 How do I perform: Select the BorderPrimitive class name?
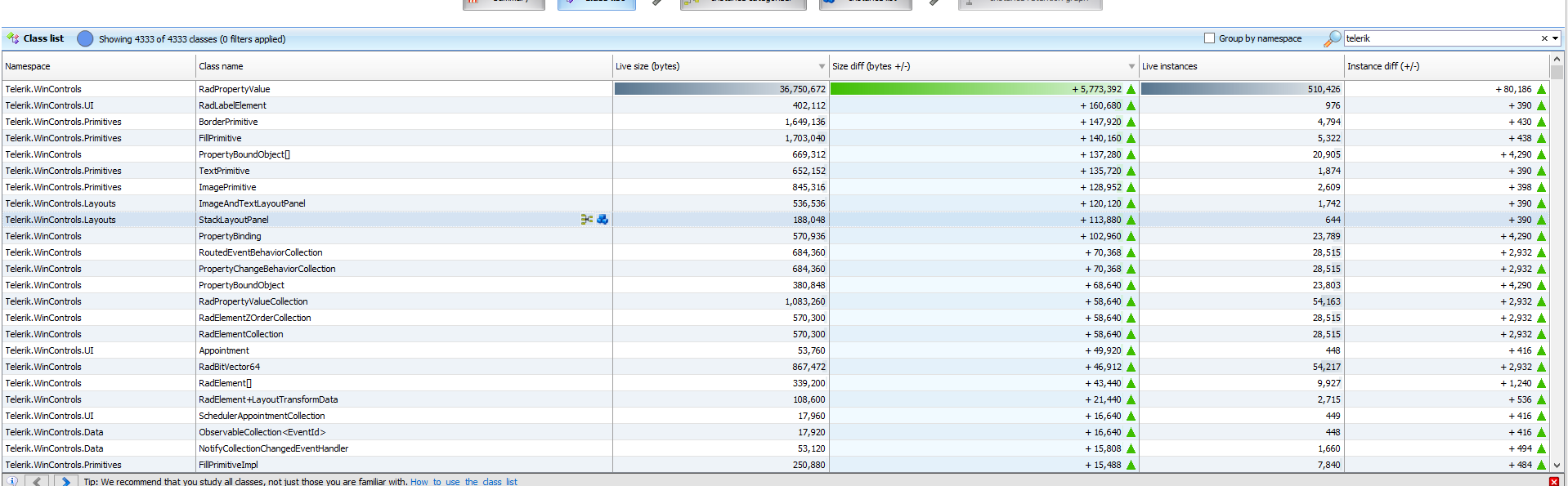point(228,122)
